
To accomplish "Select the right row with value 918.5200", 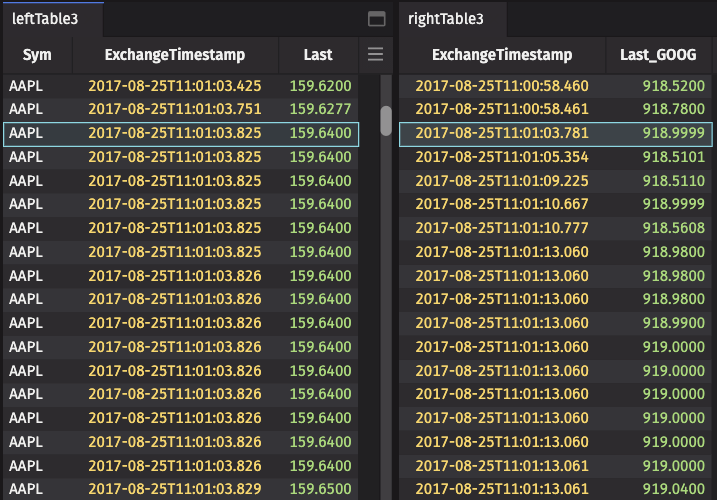I will pyautogui.click(x=556, y=86).
